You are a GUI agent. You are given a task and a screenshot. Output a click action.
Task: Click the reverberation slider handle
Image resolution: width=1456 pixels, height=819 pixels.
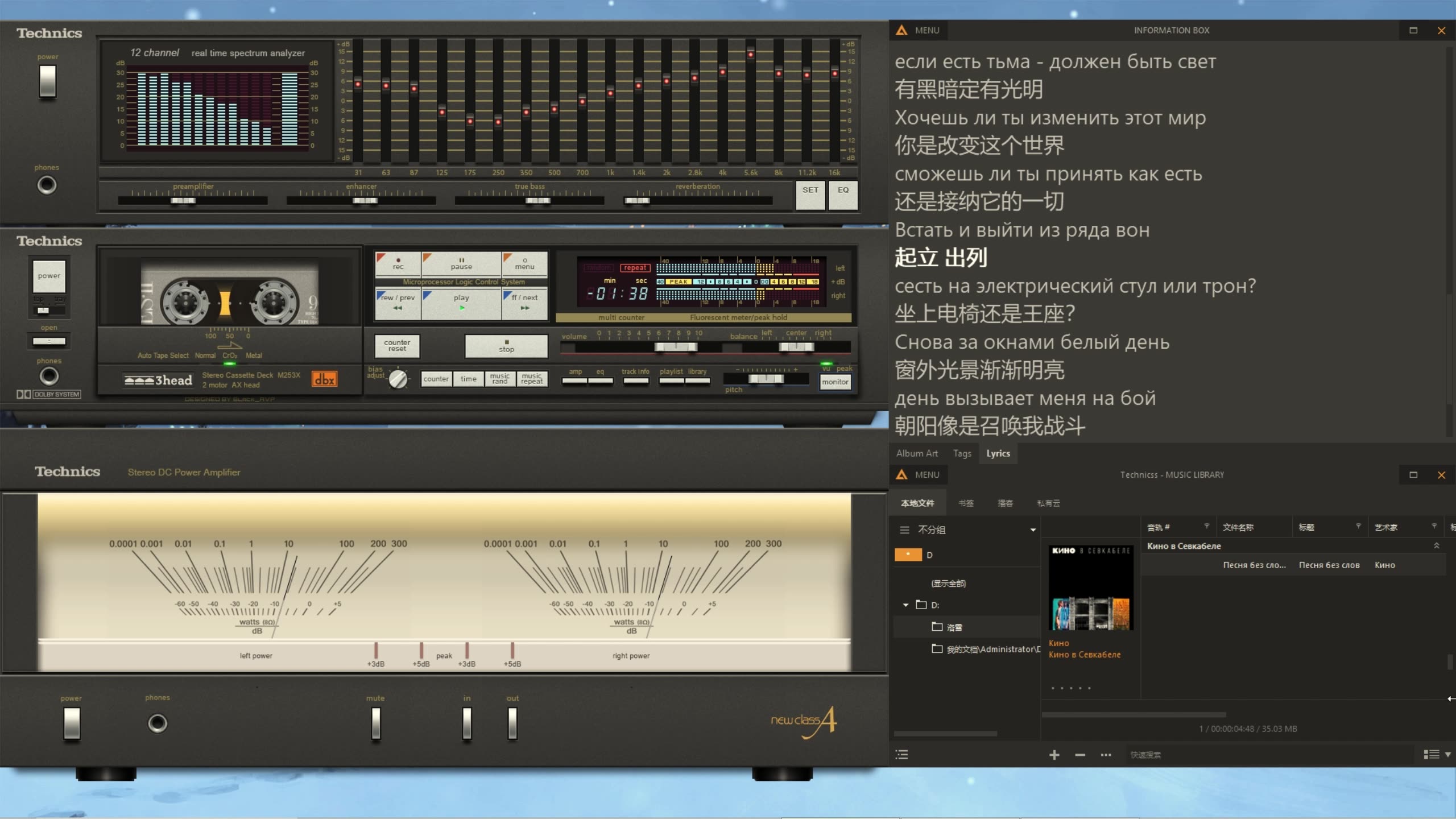(637, 200)
